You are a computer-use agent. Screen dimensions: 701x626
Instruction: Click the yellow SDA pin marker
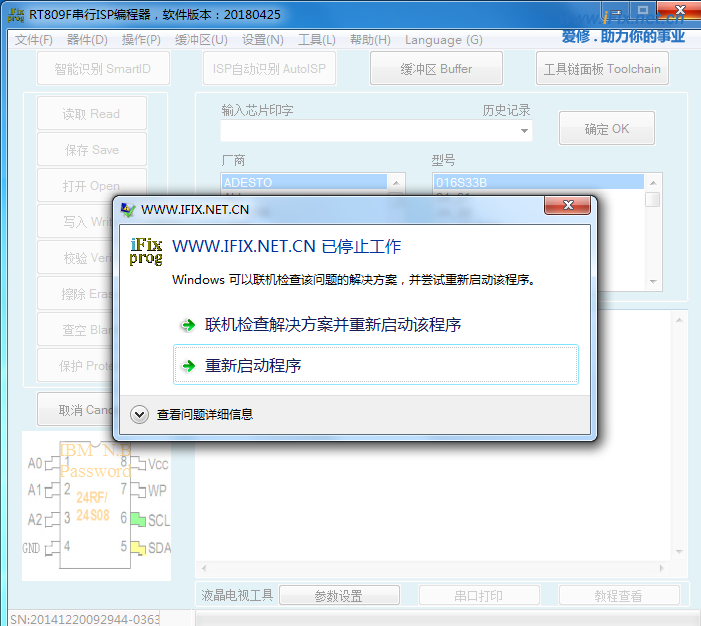pos(138,548)
